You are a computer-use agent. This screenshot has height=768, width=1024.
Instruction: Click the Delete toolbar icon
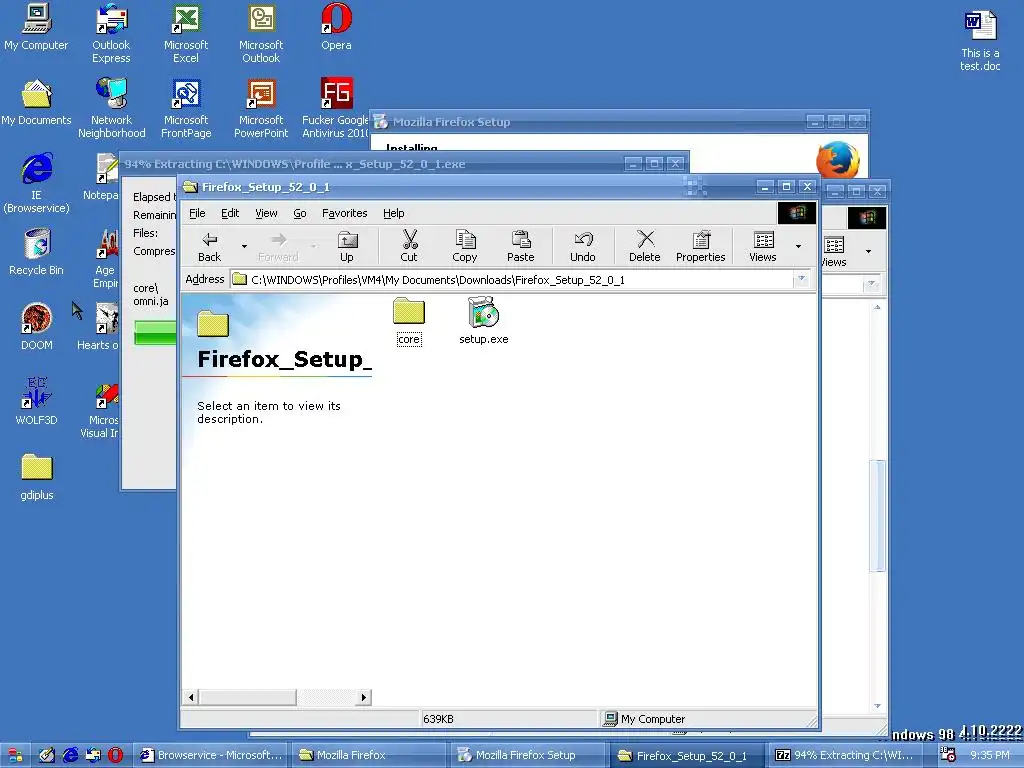[645, 246]
